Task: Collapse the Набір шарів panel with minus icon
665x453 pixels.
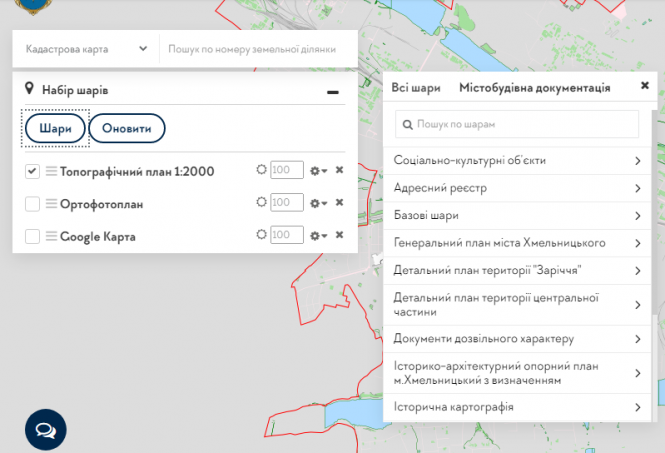Action: point(333,92)
